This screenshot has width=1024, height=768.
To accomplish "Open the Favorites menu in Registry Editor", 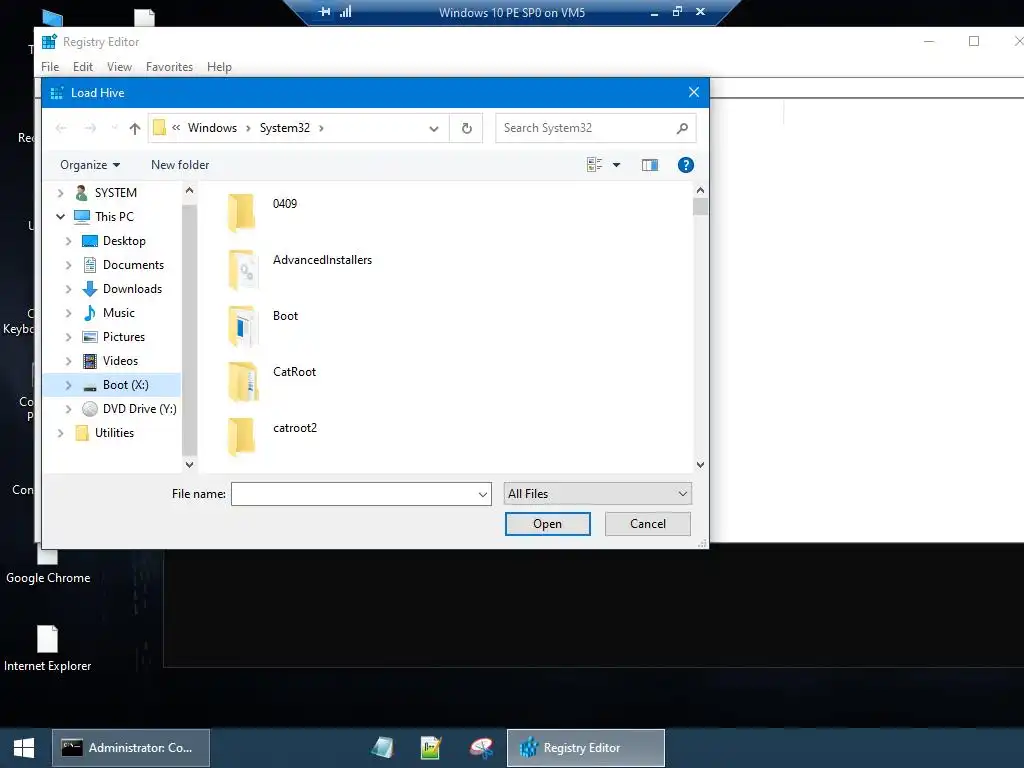I will coord(169,67).
